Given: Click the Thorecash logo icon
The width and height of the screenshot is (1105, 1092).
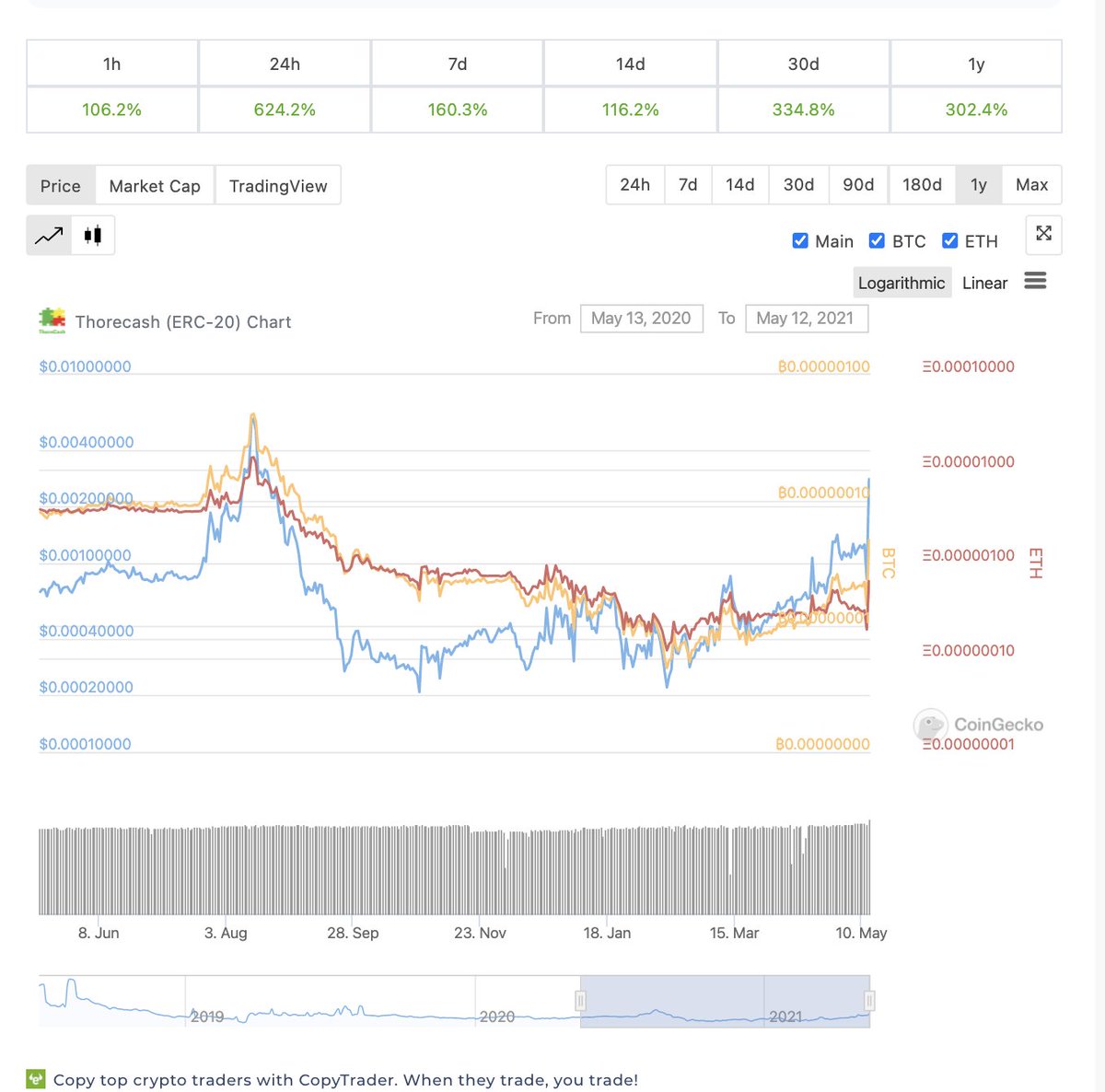Looking at the screenshot, I should 52,320.
